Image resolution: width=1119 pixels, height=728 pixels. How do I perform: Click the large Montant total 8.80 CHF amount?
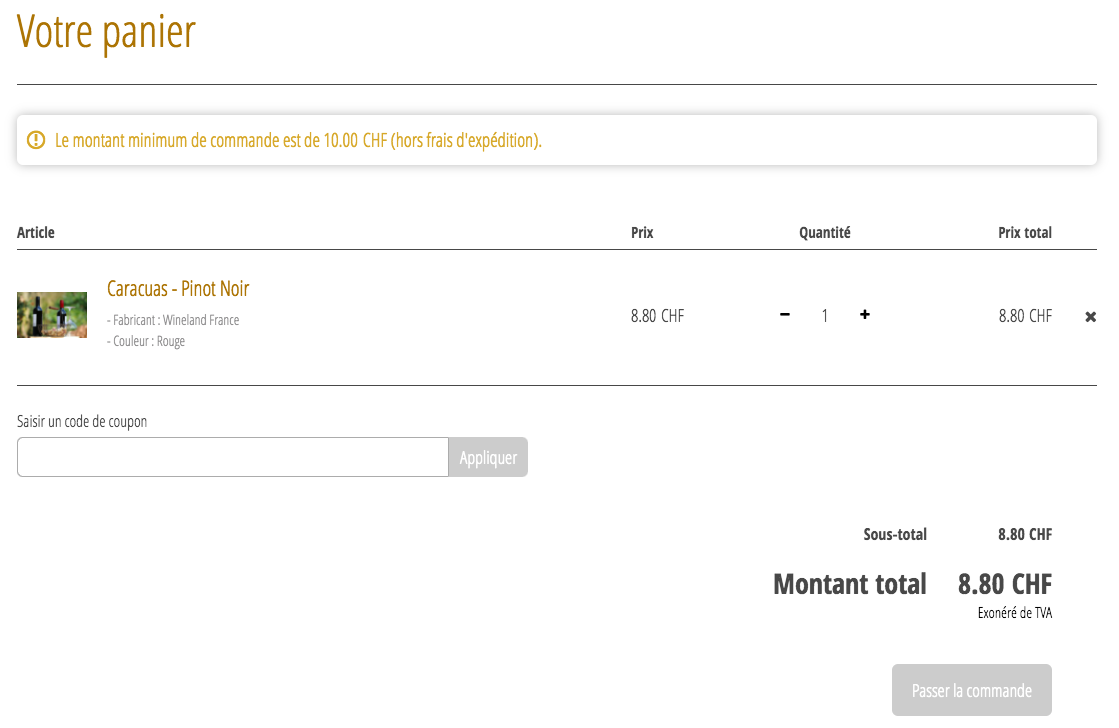click(1005, 584)
